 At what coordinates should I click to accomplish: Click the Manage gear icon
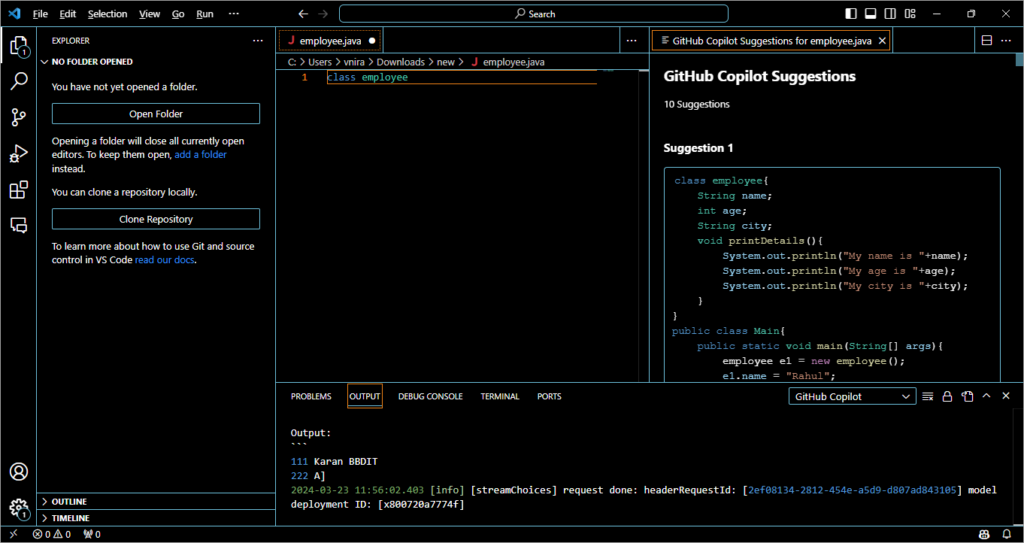tap(18, 507)
